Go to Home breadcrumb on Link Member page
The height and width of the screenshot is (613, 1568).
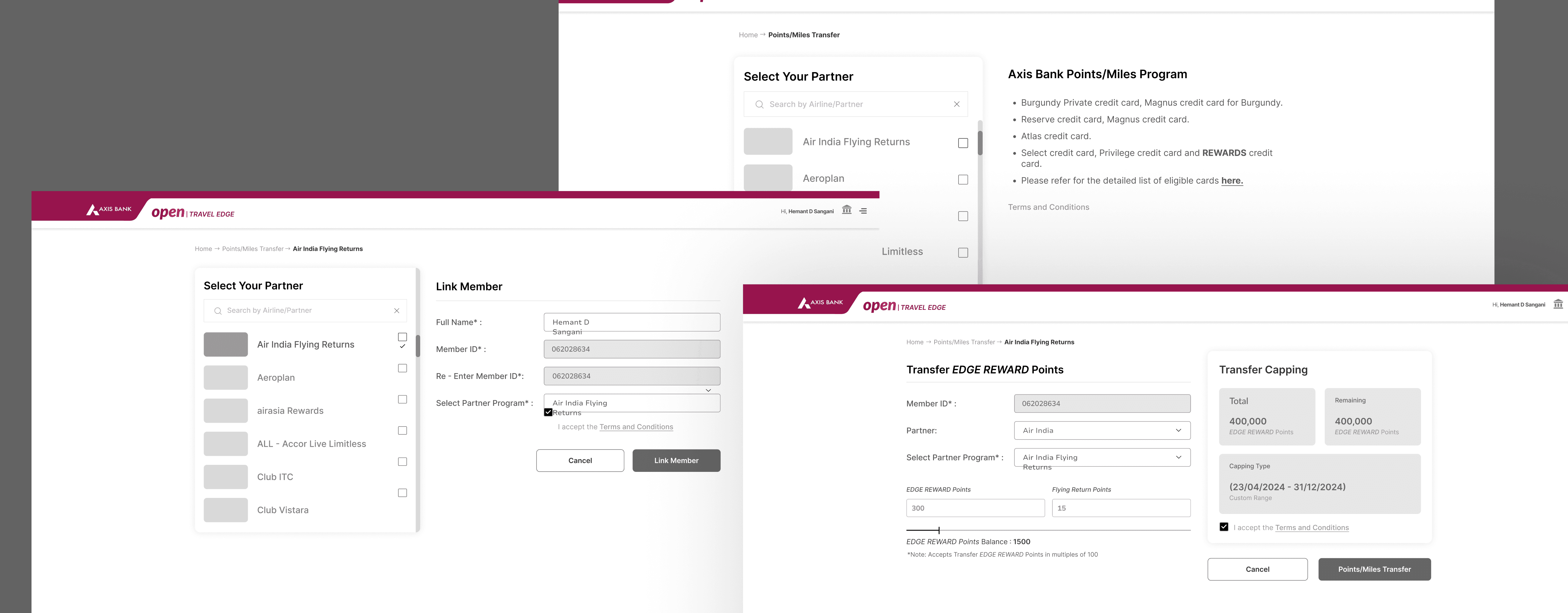pyautogui.click(x=203, y=249)
